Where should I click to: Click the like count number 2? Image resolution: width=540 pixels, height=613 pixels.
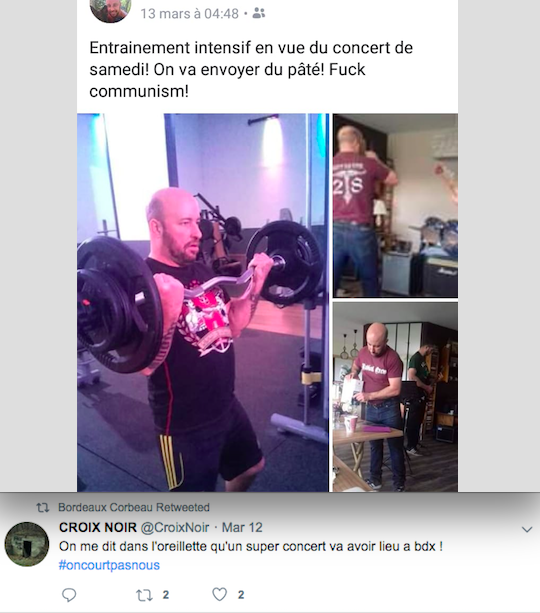pos(241,595)
